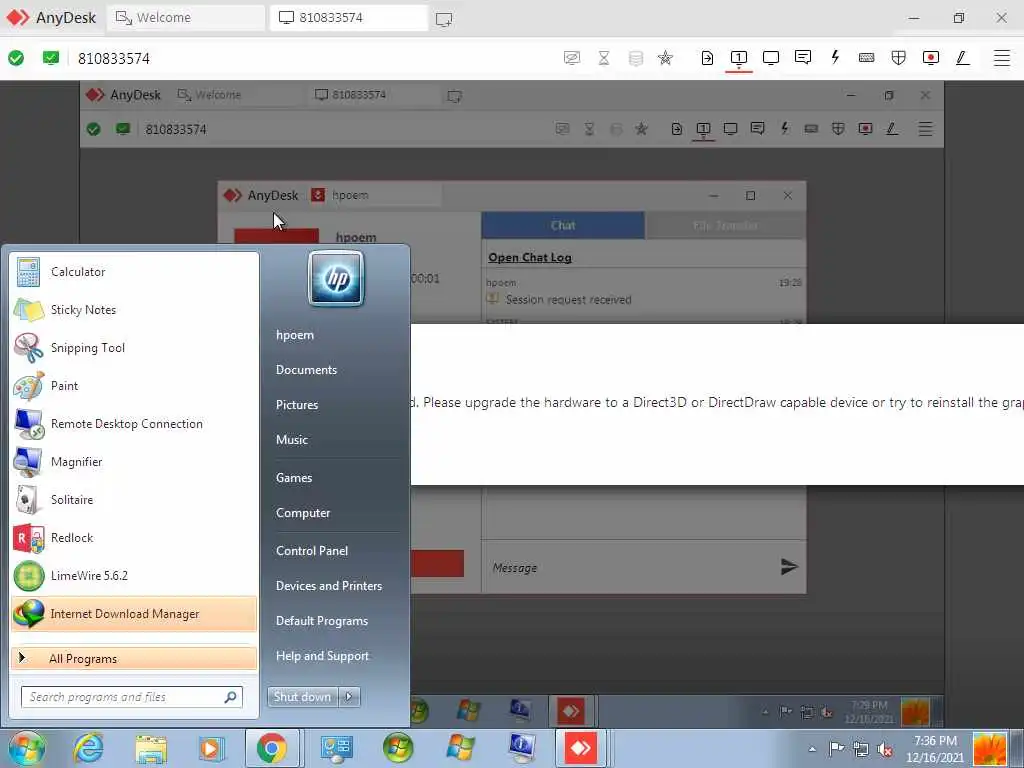Click the Chat tab in the hpoem AnyDesk window

(563, 225)
